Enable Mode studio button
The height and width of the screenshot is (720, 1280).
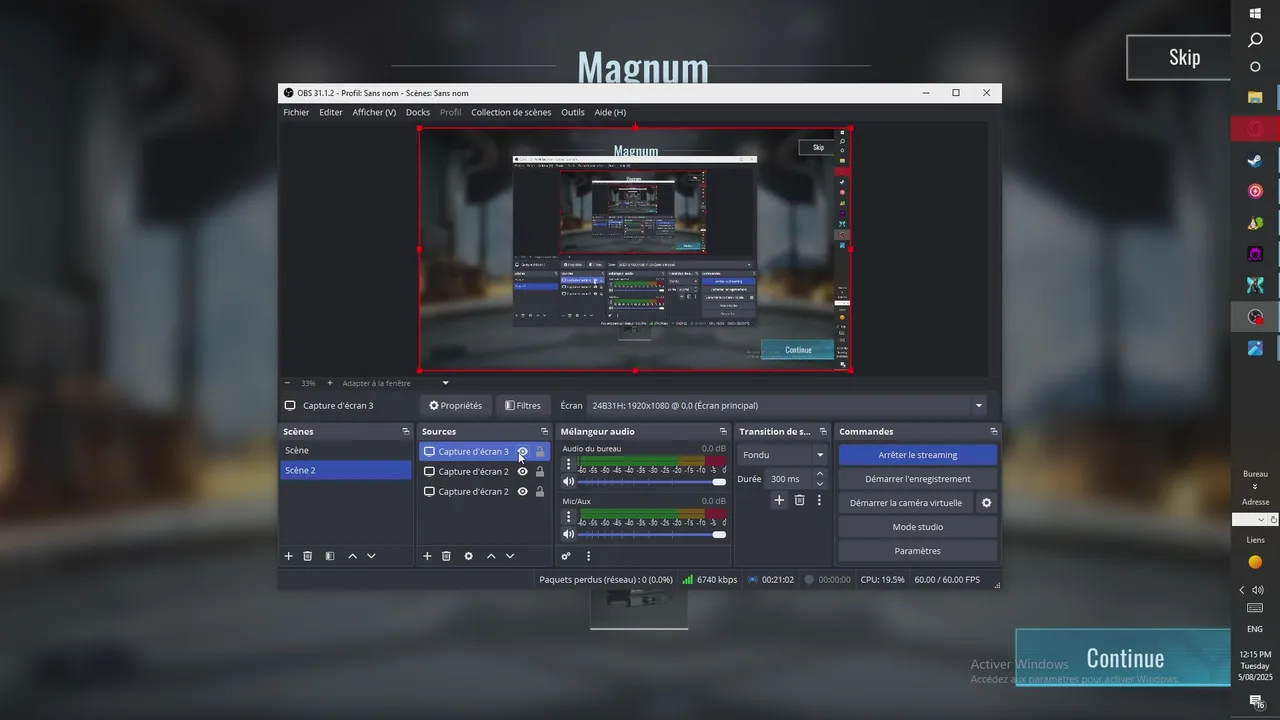tap(918, 527)
